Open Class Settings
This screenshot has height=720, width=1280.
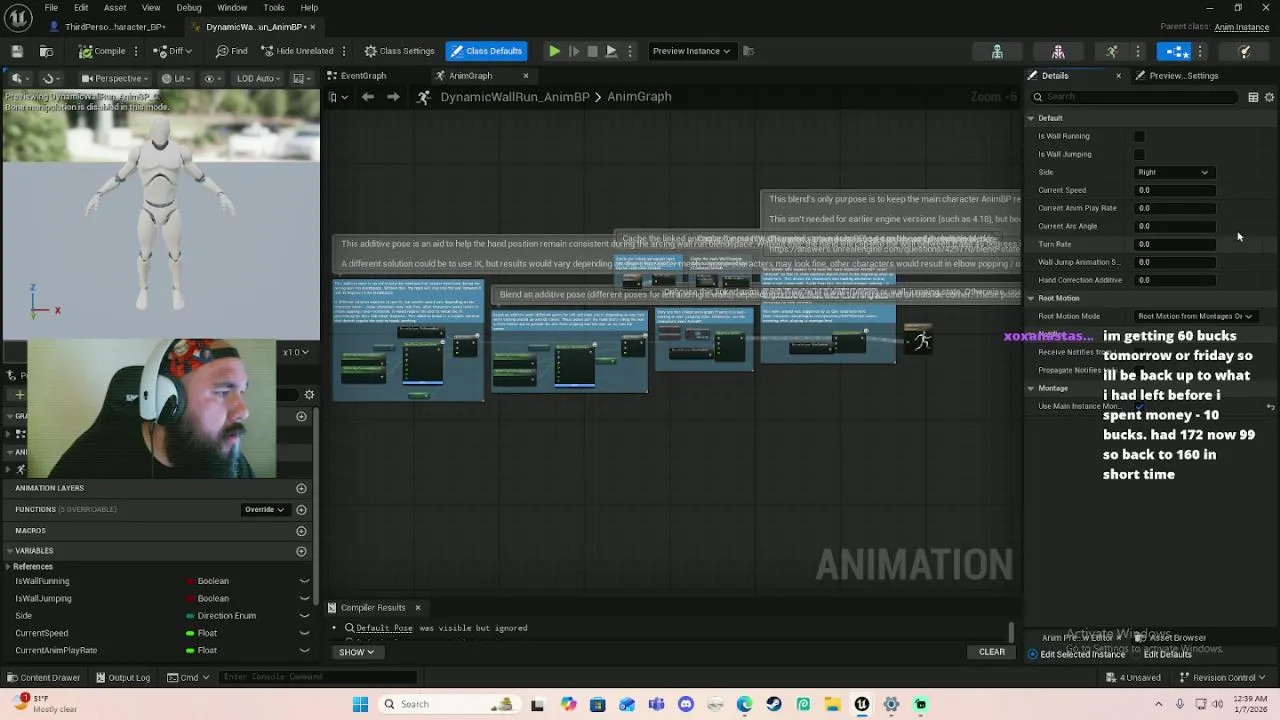[399, 51]
